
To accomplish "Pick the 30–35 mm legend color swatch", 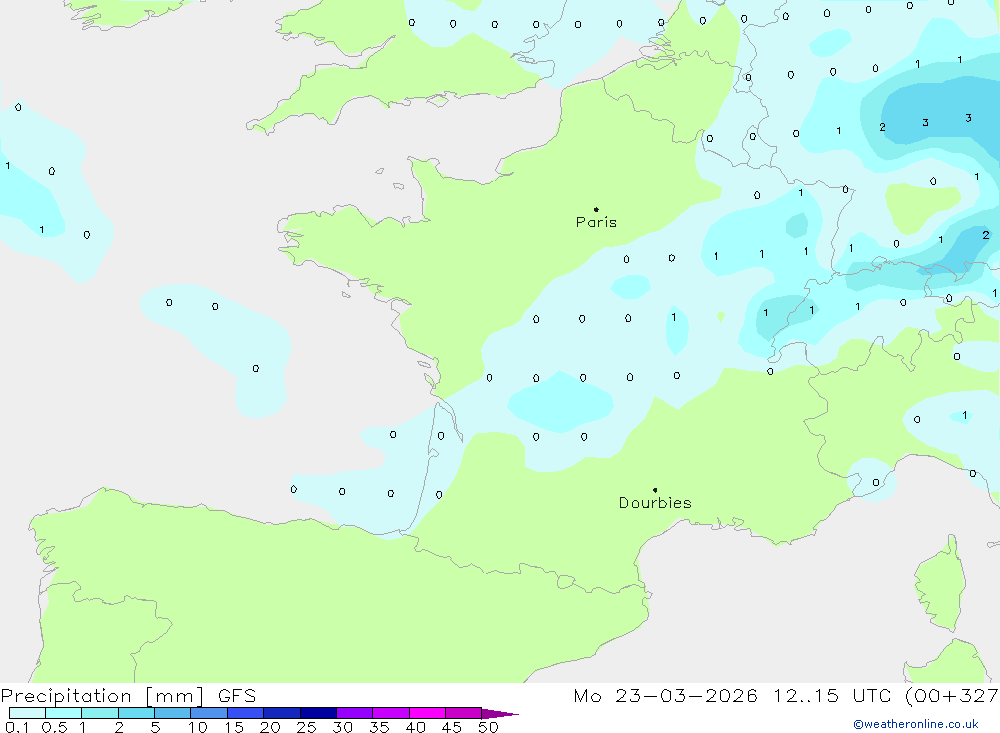I will (355, 713).
